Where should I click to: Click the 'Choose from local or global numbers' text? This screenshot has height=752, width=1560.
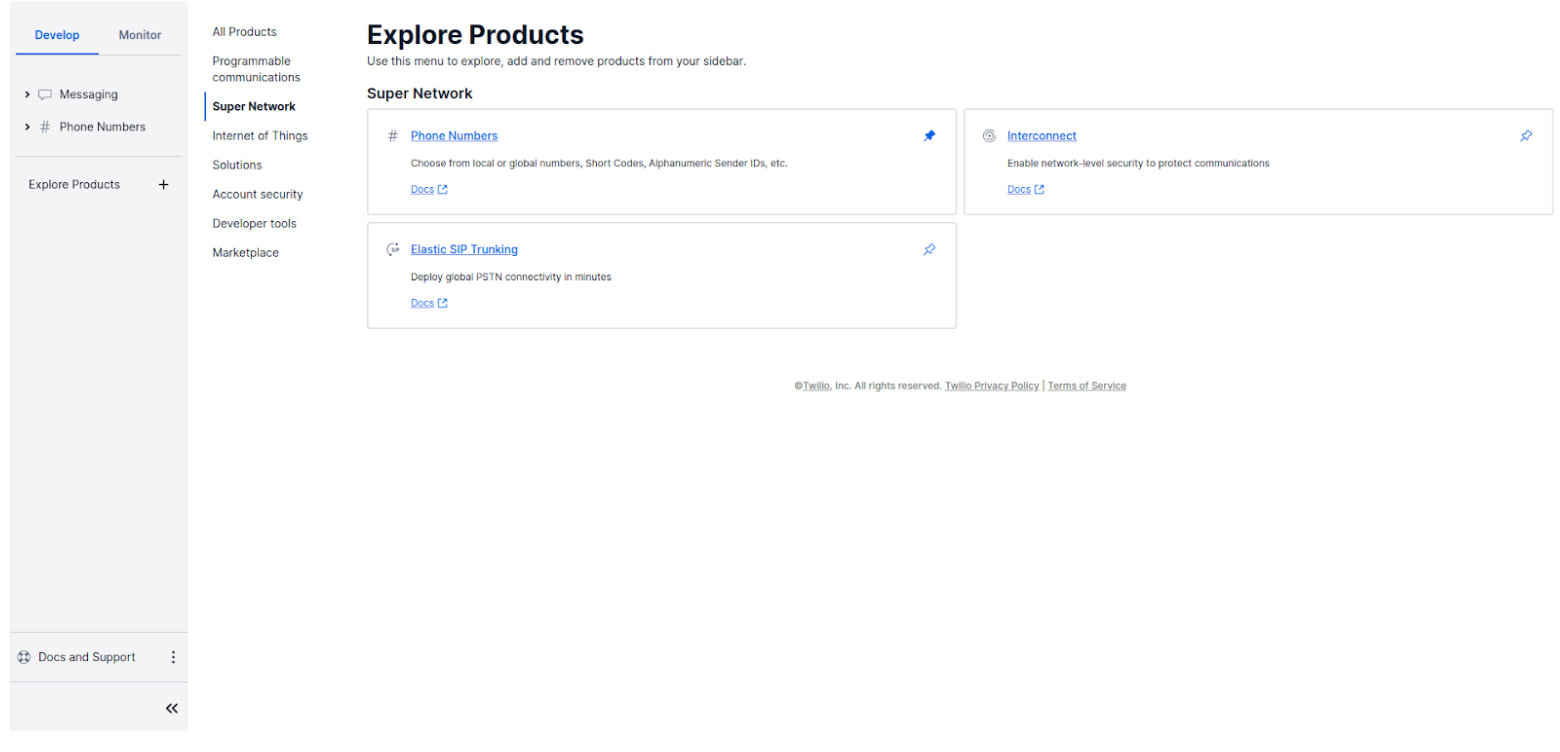click(x=599, y=163)
